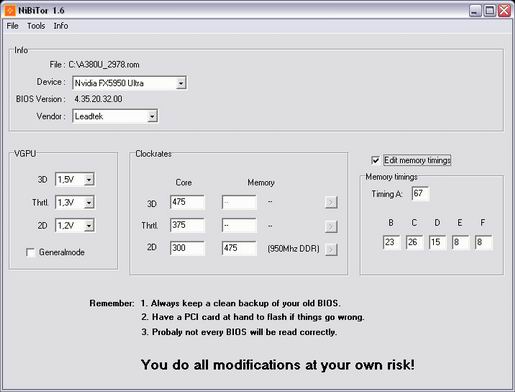This screenshot has width=515, height=392.
Task: Click the Thrtl memory clock field
Action: pyautogui.click(x=239, y=225)
